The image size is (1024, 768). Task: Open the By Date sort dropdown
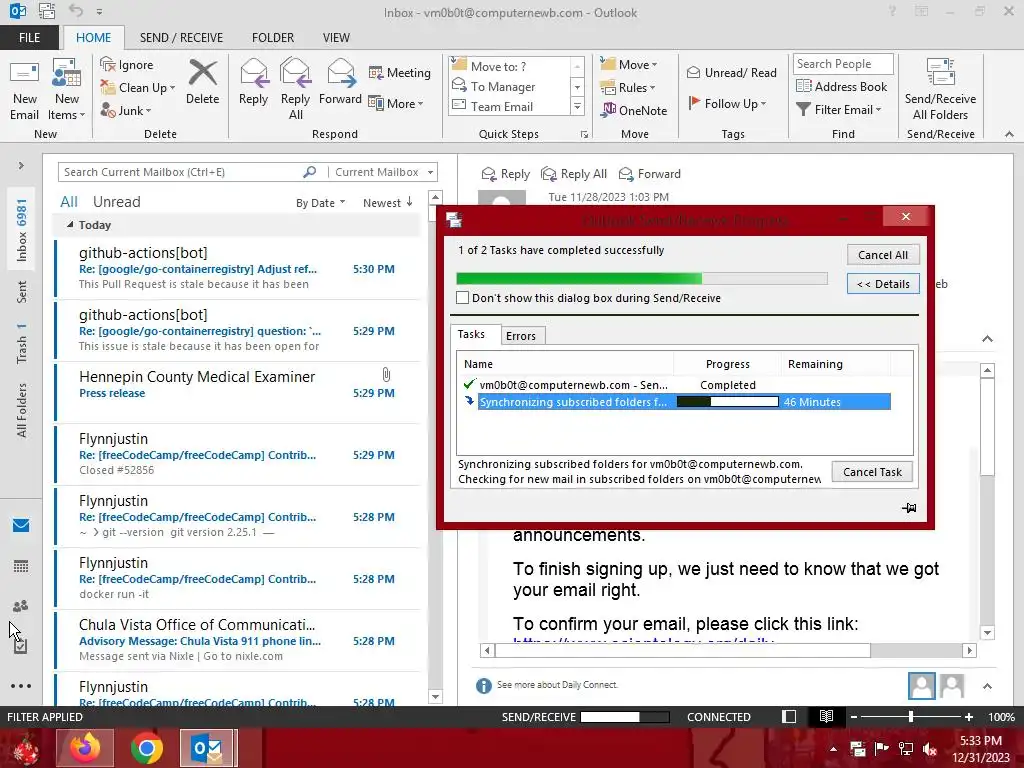coord(320,203)
